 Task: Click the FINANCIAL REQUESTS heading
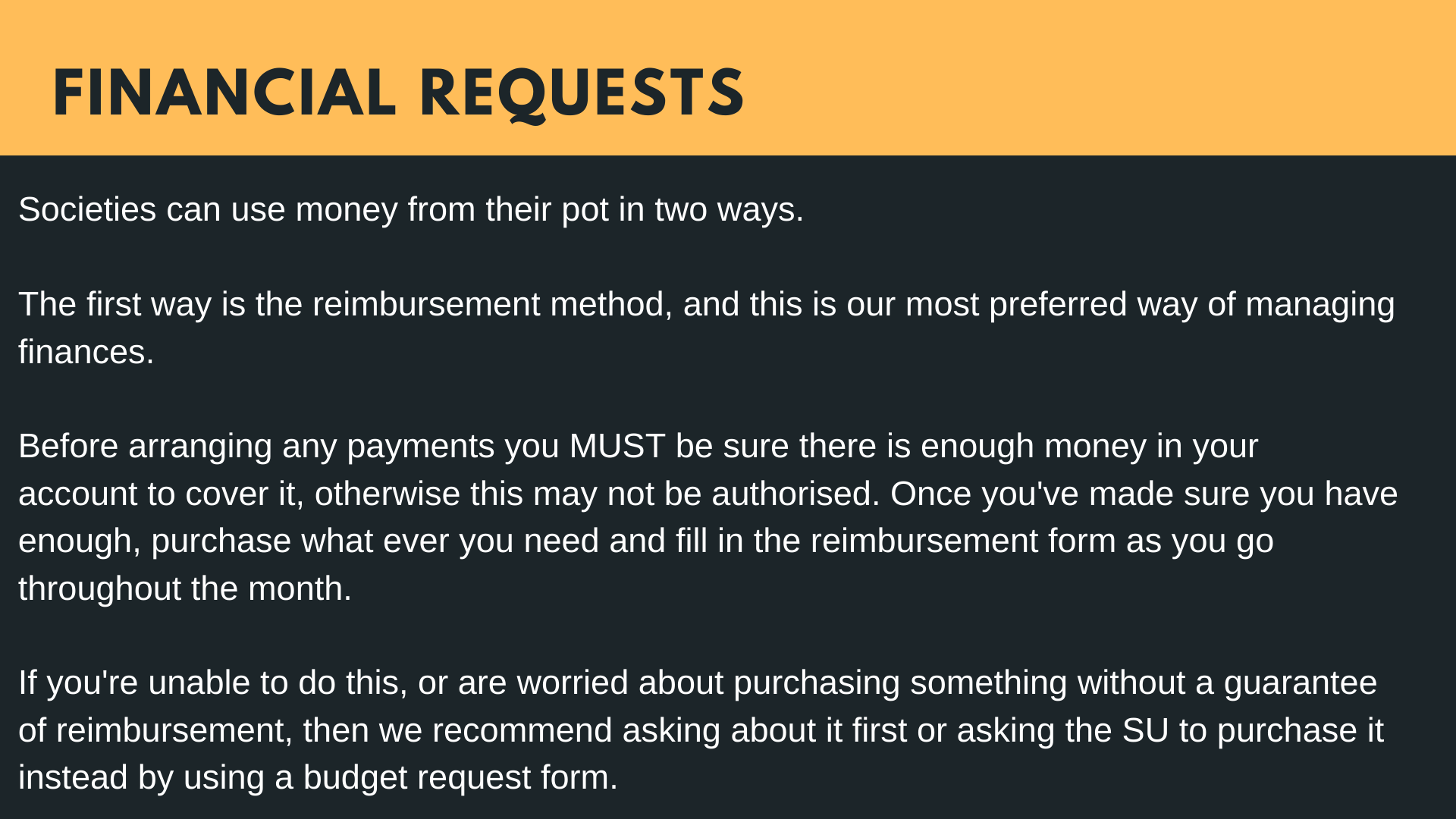[x=398, y=94]
